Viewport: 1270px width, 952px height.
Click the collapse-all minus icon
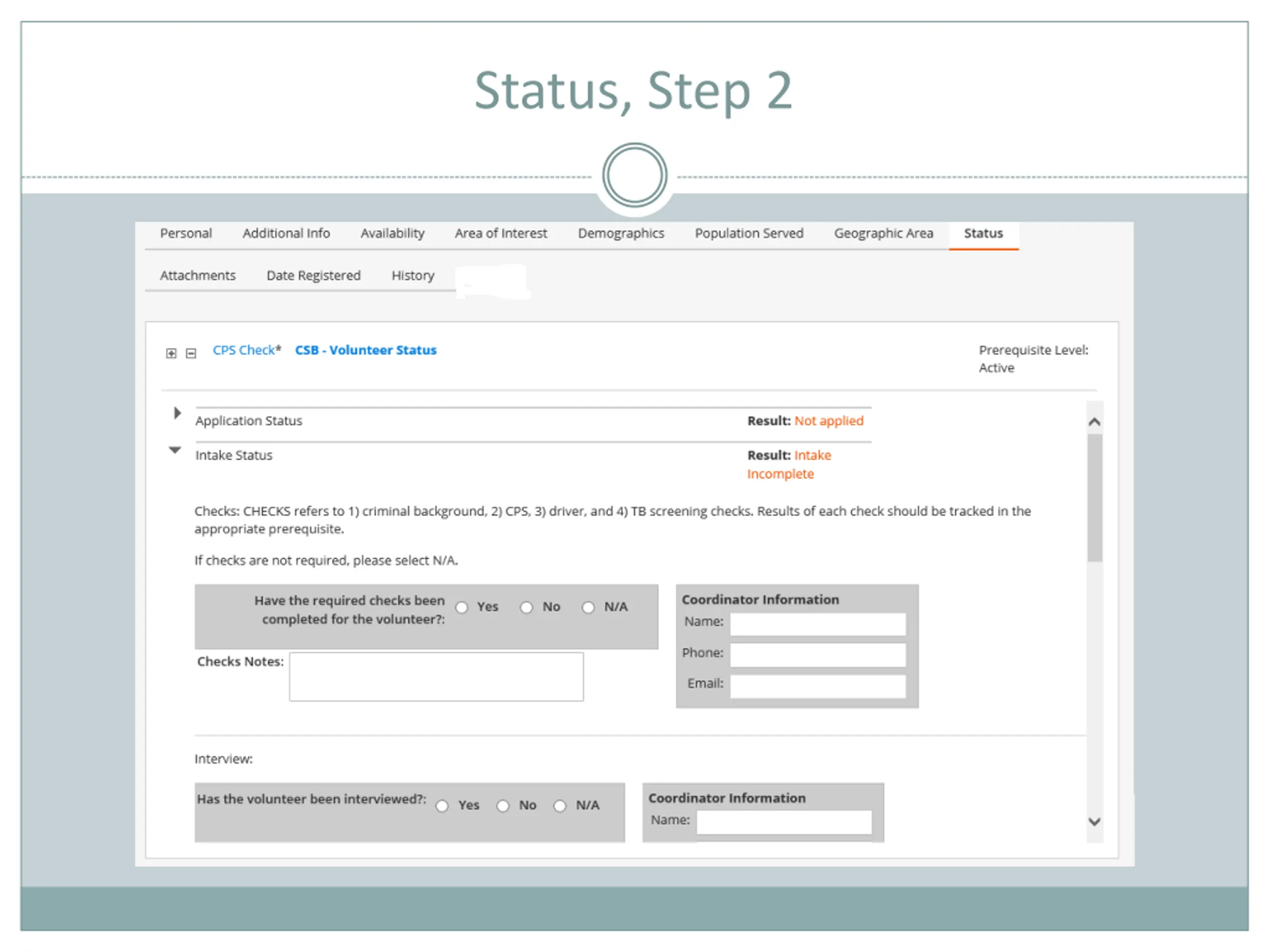click(191, 354)
